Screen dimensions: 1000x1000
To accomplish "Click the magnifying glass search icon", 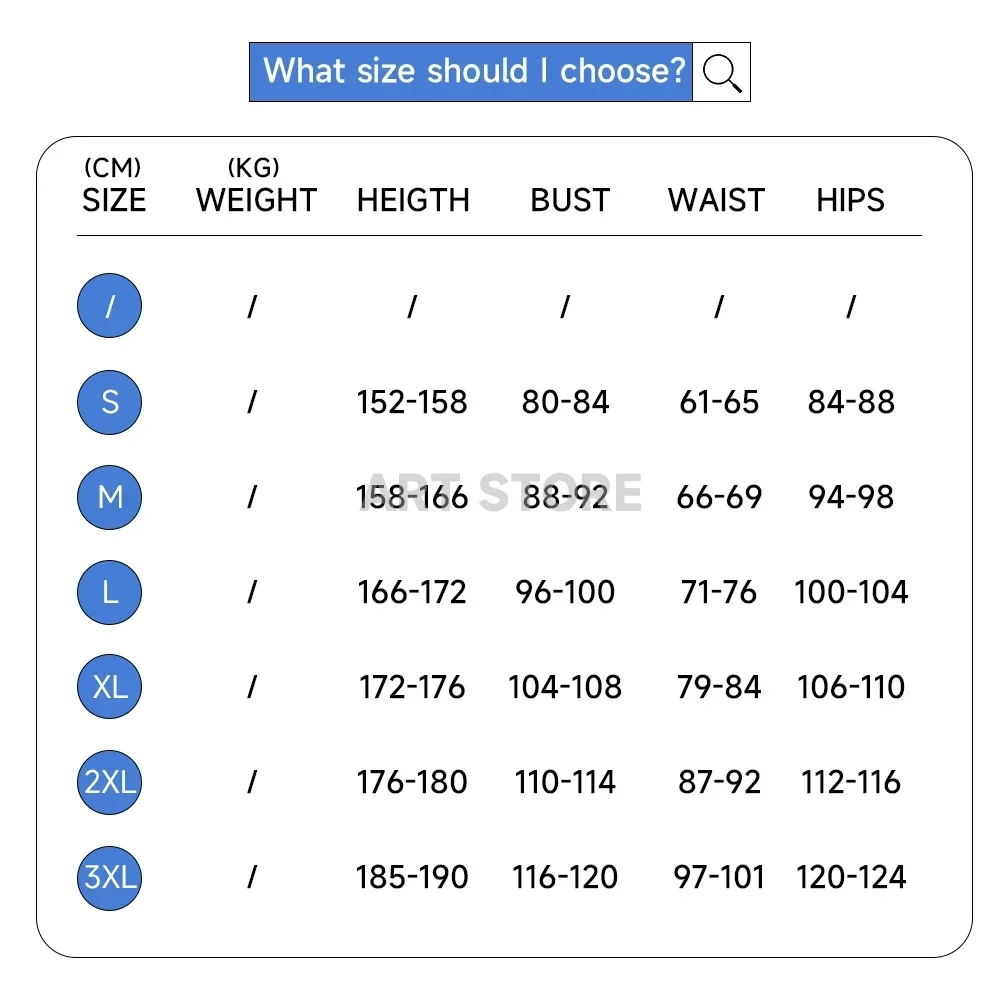I will [x=721, y=72].
